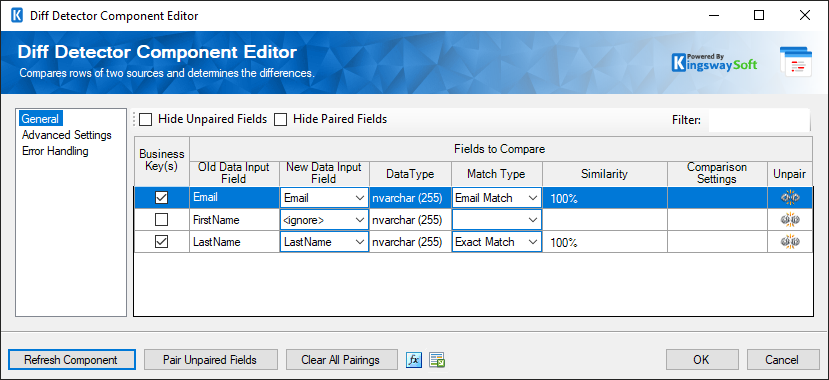Viewport: 829px width, 380px height.
Task: Uncheck Business Key for Email row
Action: click(x=161, y=198)
